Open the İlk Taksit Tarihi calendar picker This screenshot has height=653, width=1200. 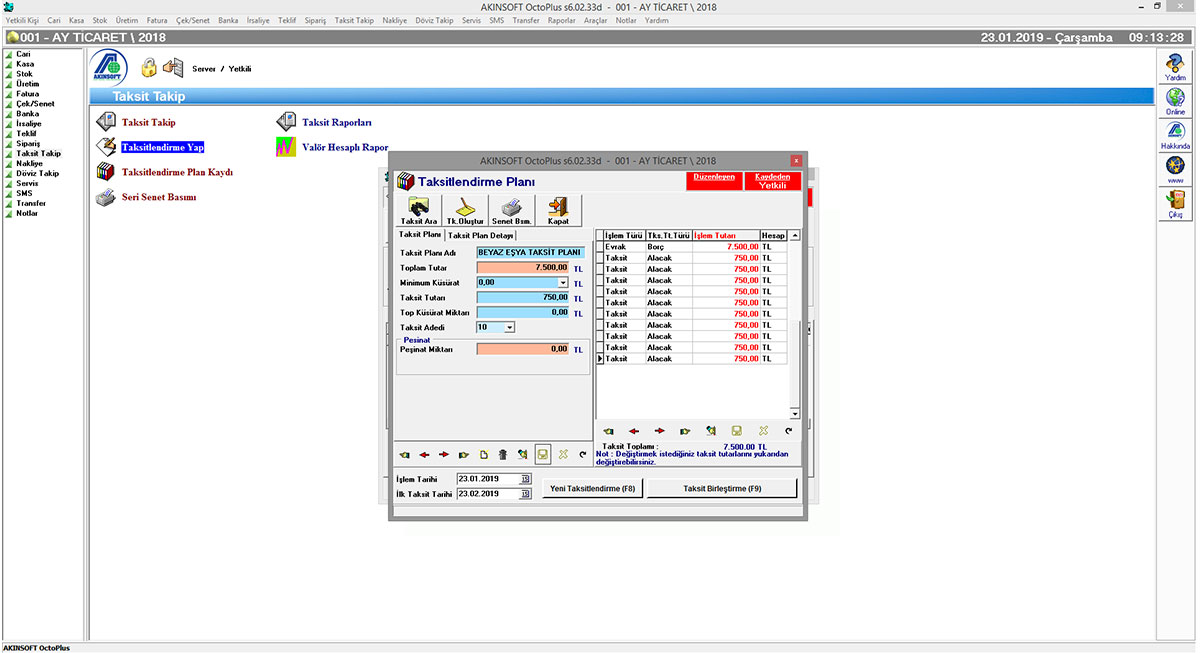tap(525, 494)
